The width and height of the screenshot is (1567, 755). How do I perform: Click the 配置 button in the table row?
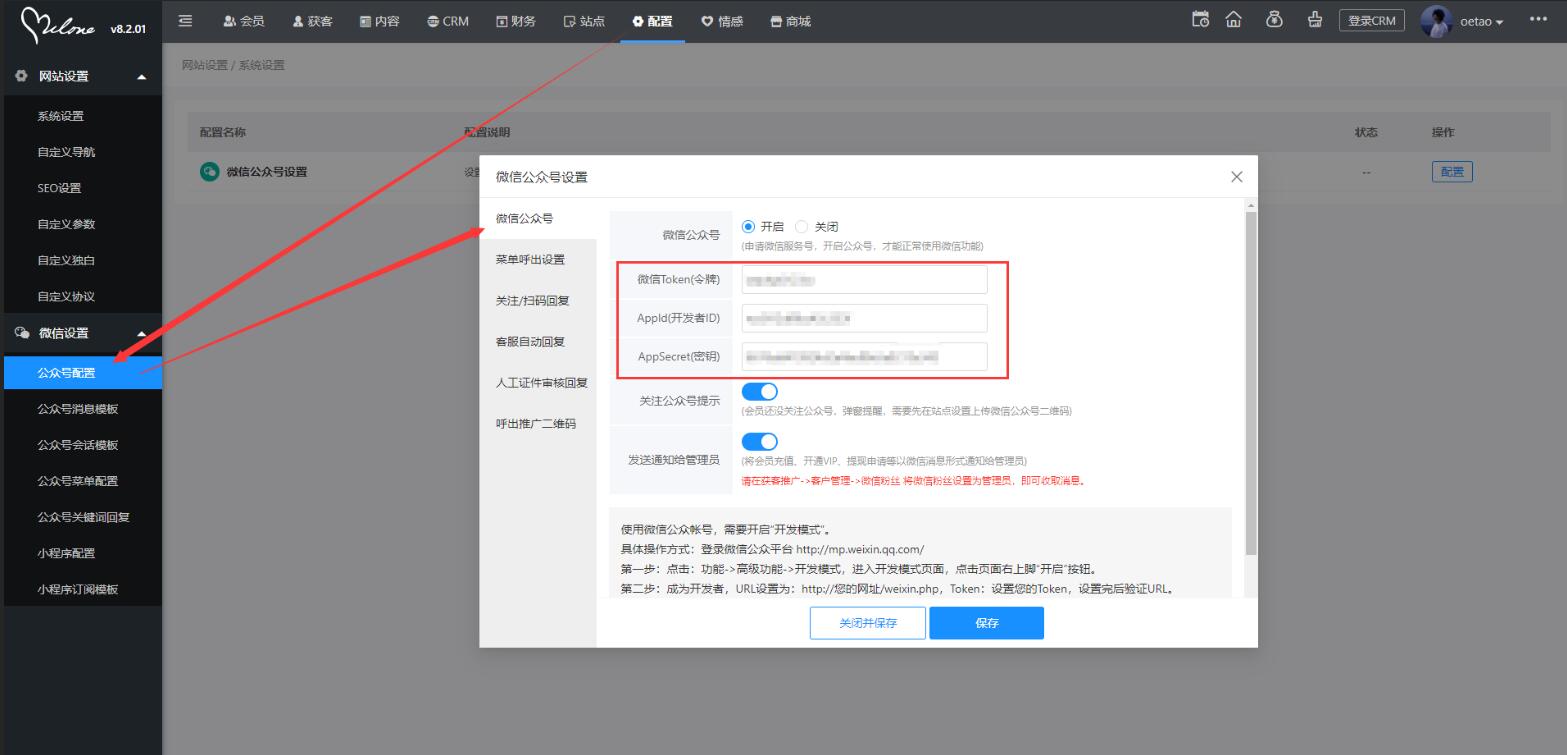[1452, 172]
